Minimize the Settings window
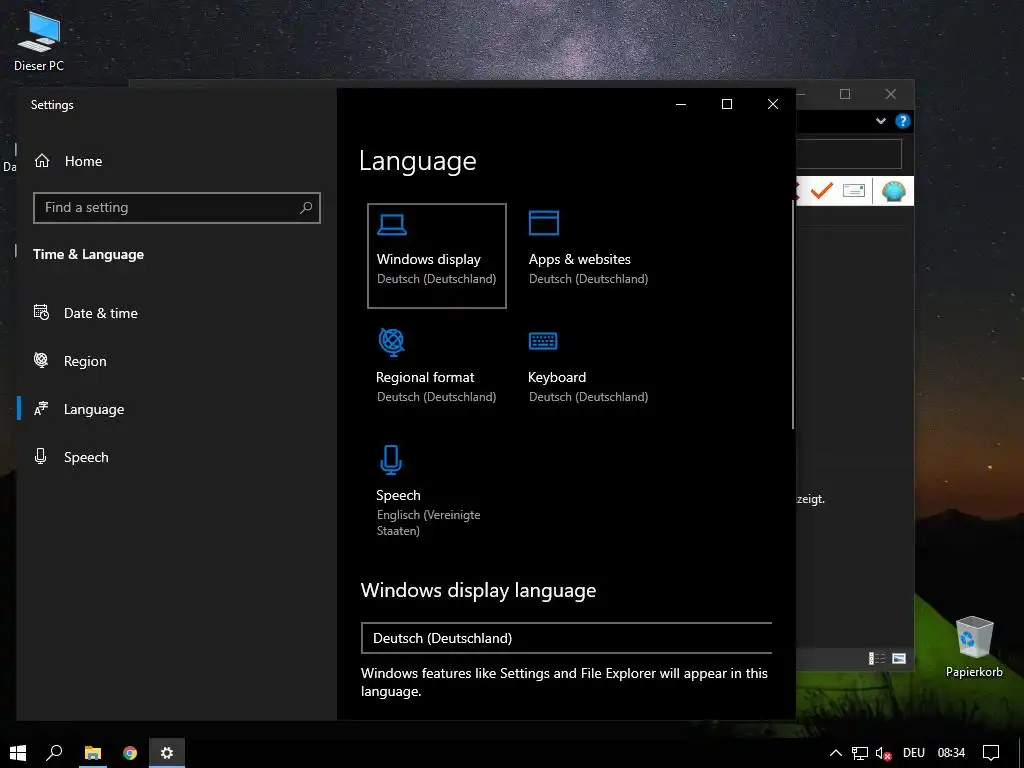Viewport: 1024px width, 768px height. point(680,104)
